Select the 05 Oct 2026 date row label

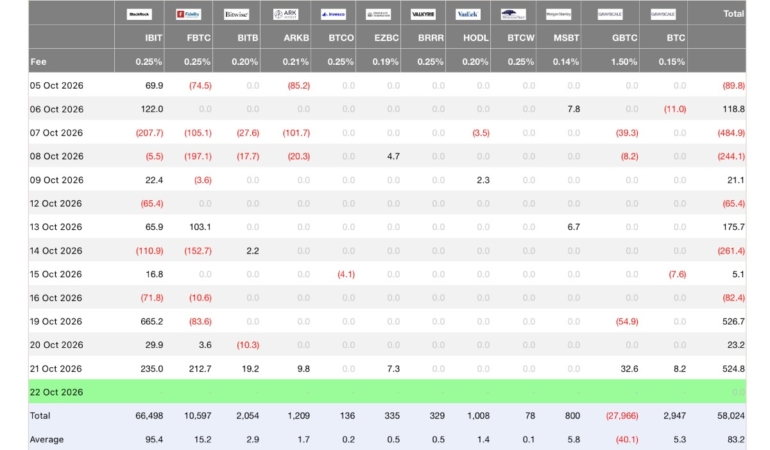pyautogui.click(x=56, y=85)
